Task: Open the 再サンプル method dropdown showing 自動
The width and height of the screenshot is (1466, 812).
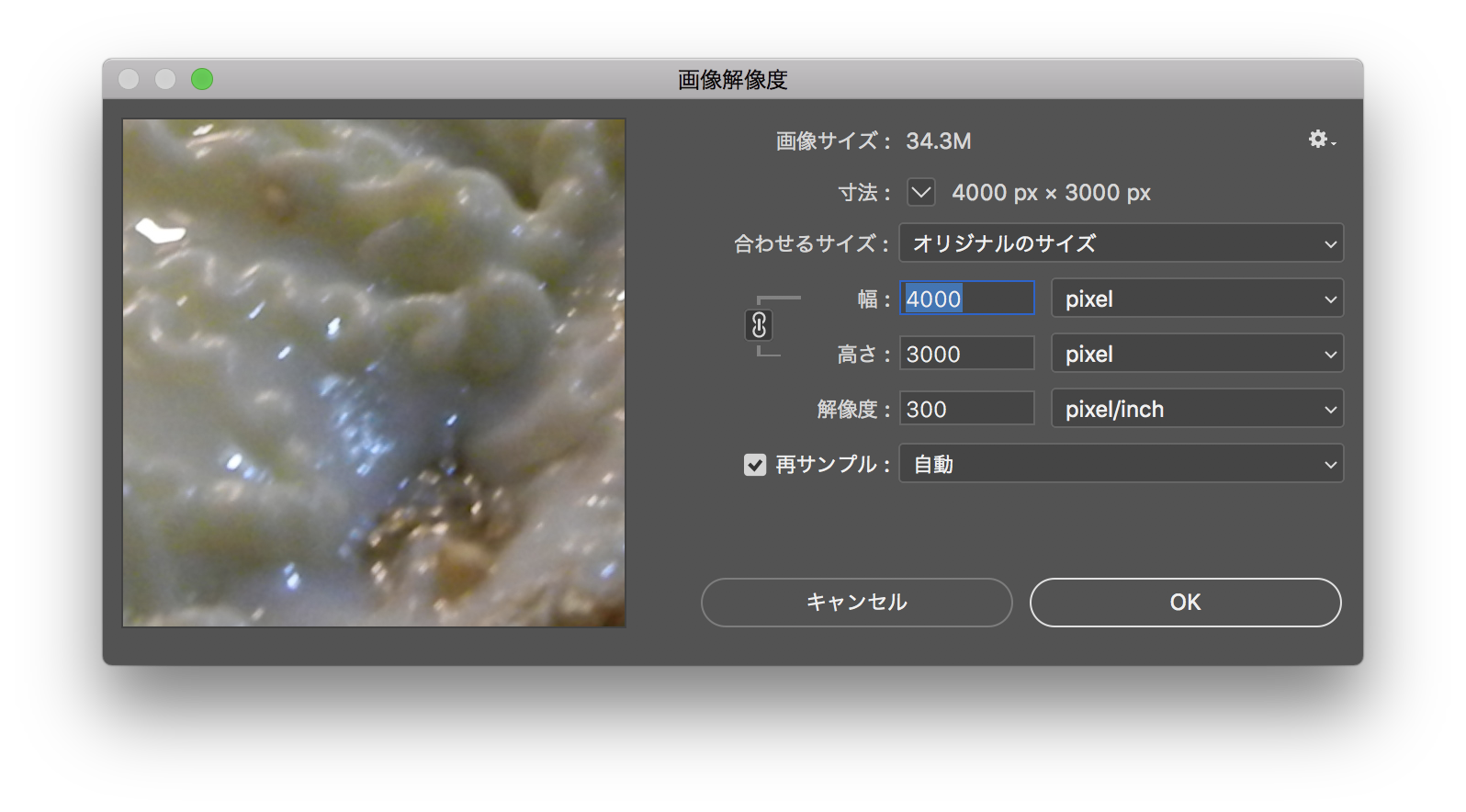Action: (1121, 464)
